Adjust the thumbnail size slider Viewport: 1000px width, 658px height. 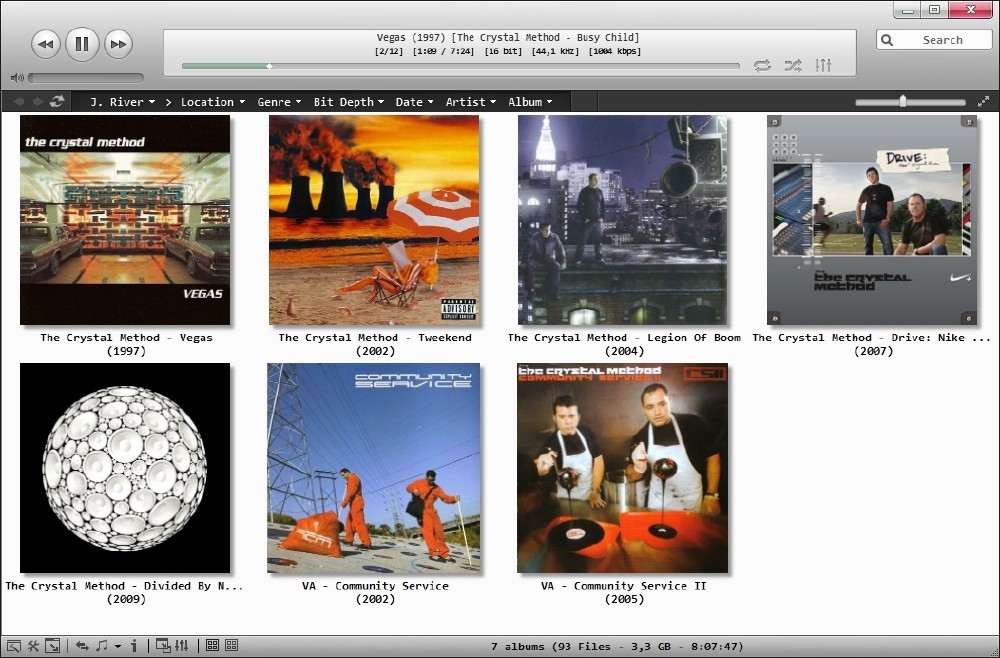[910, 101]
